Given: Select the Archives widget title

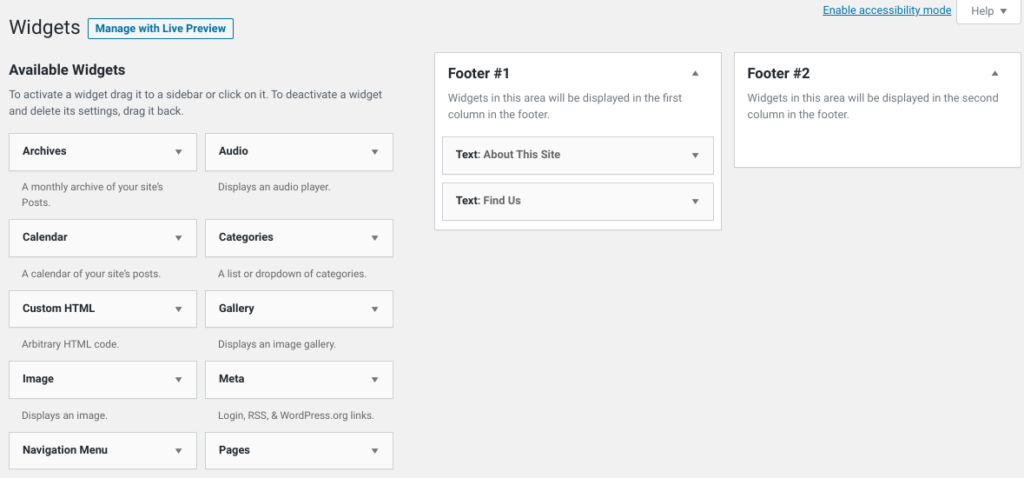Looking at the screenshot, I should point(44,151).
